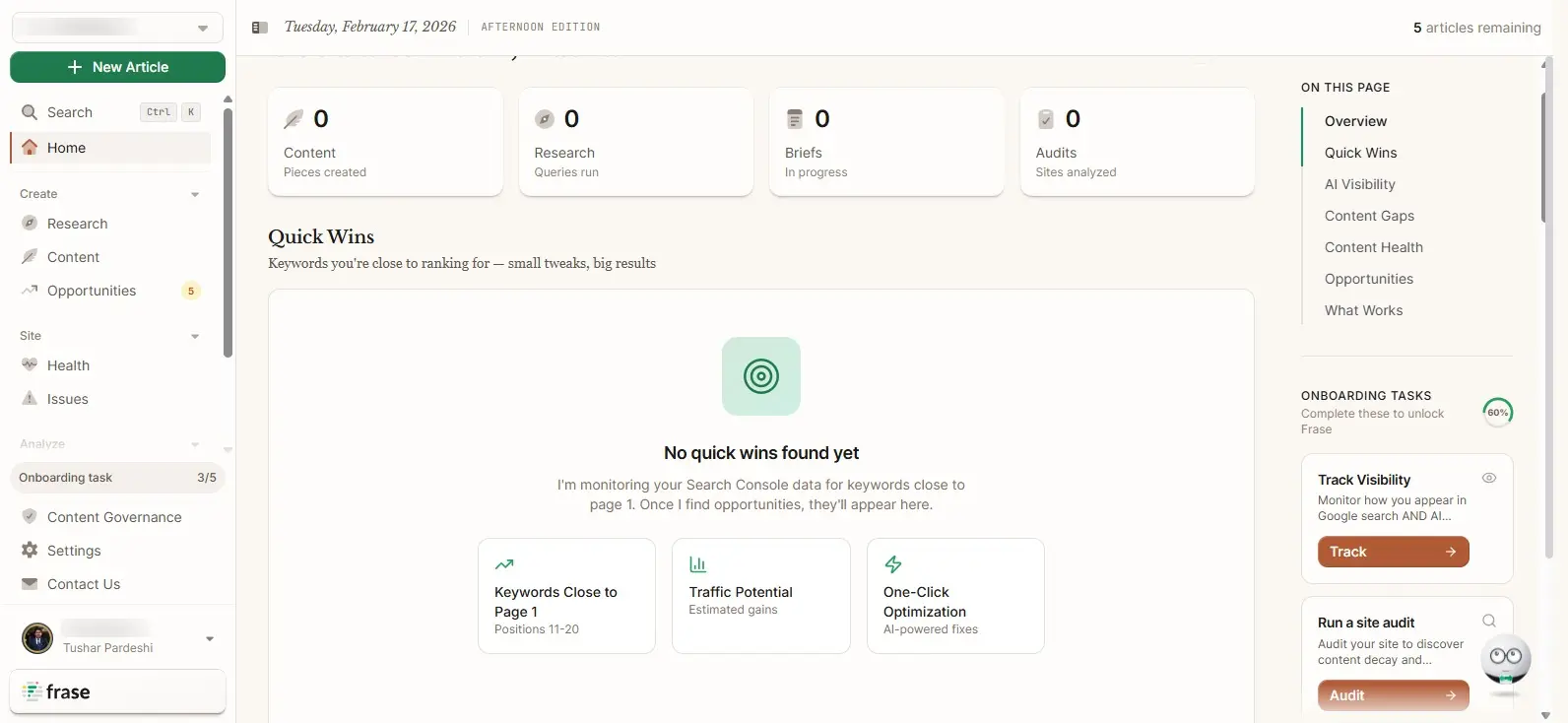Screen dimensions: 1568x723
Task: Open the chatbot mascot assistant
Action: click(x=1506, y=662)
